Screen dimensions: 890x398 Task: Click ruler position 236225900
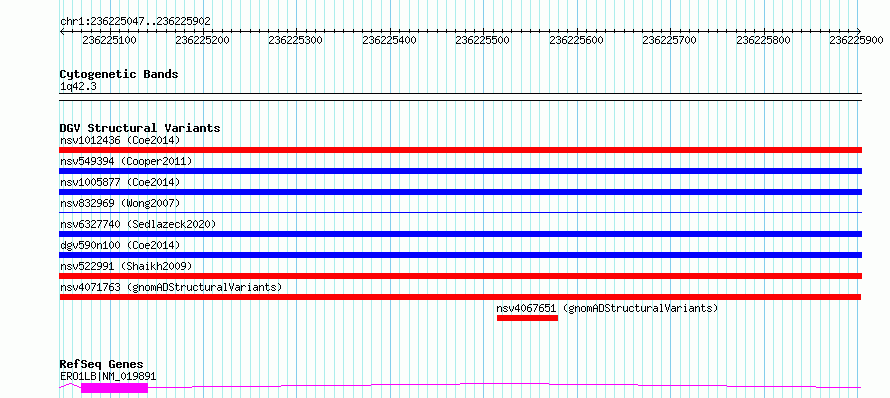857,40
